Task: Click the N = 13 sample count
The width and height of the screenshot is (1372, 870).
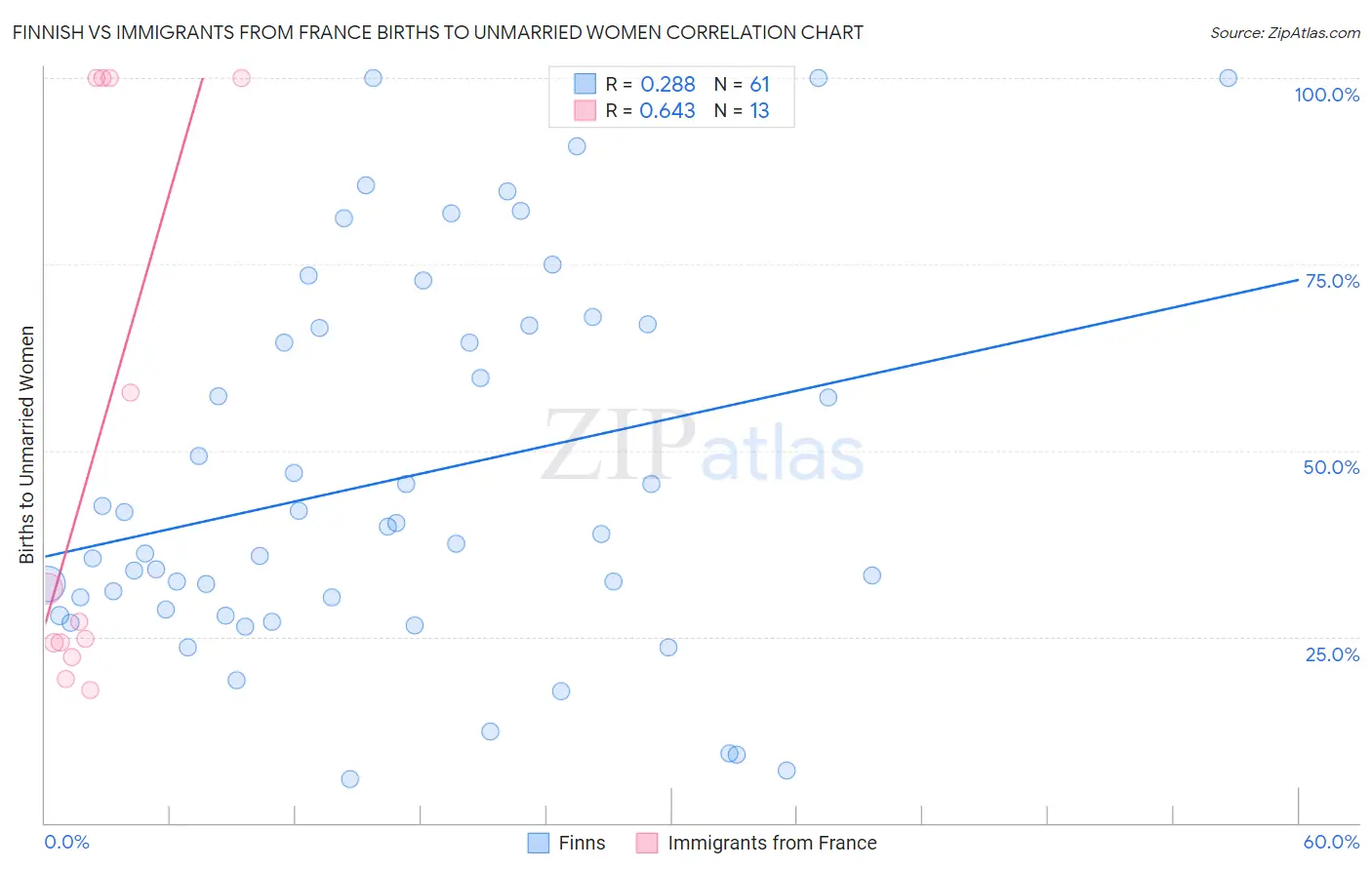Action: 742,110
